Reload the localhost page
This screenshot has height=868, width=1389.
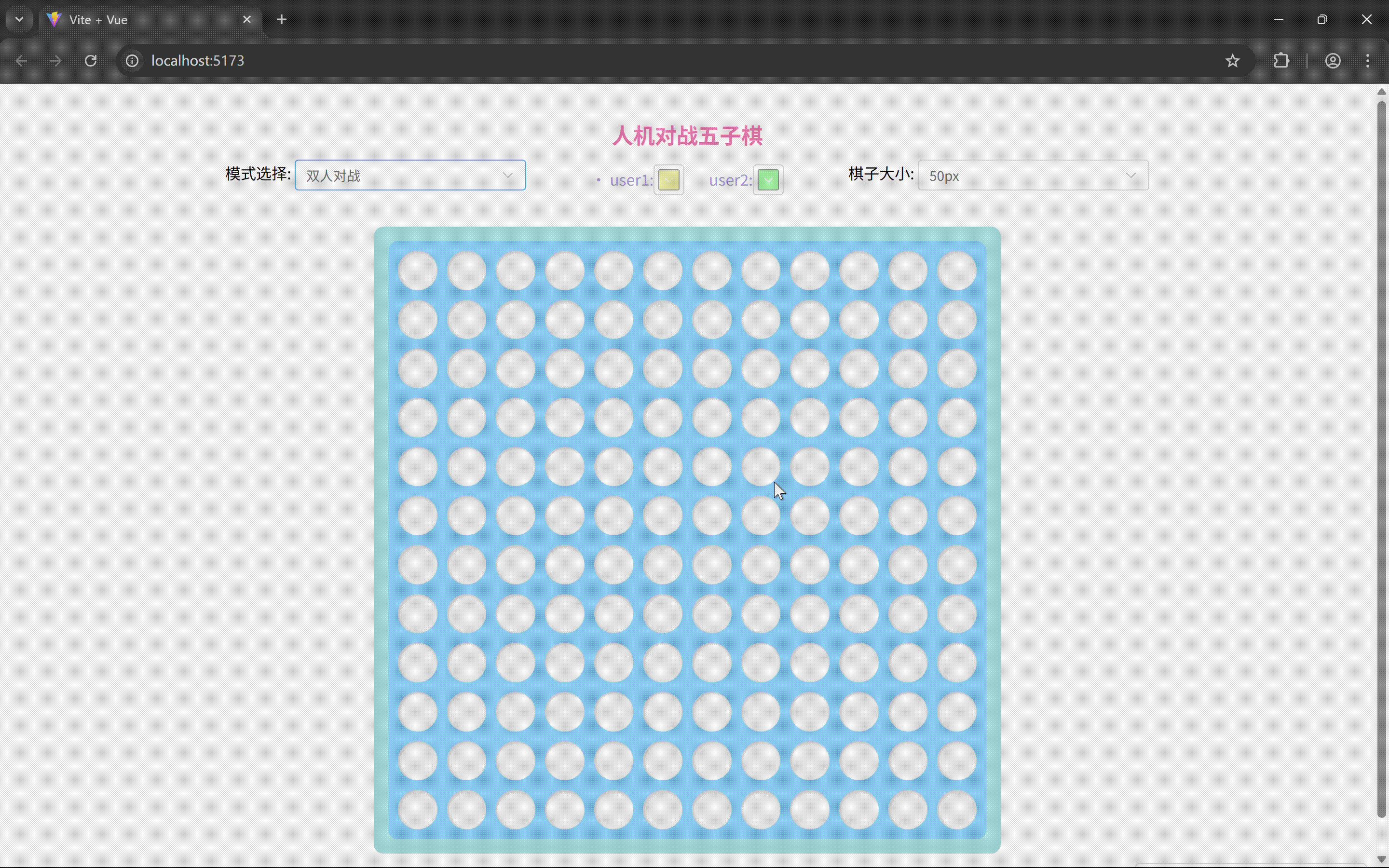coord(91,60)
